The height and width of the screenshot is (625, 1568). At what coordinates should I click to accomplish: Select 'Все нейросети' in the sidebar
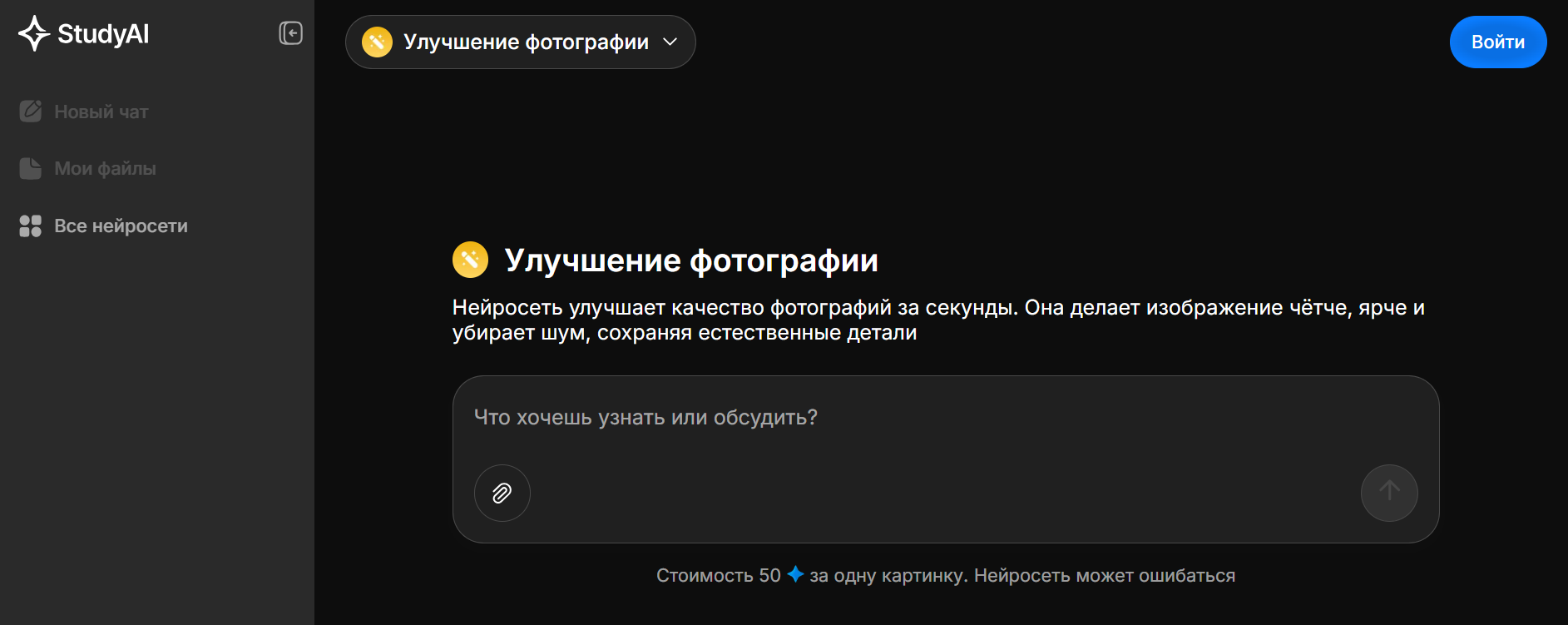[121, 226]
